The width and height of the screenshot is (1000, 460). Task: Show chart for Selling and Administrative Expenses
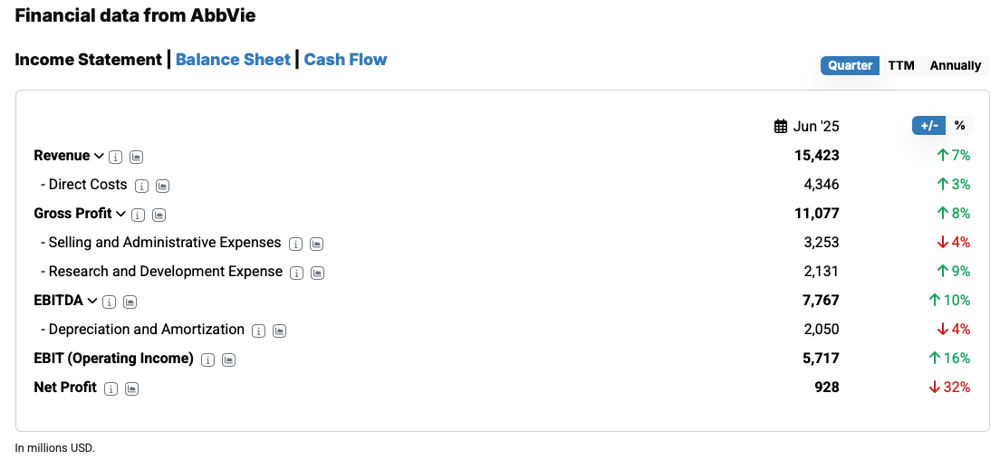point(316,244)
